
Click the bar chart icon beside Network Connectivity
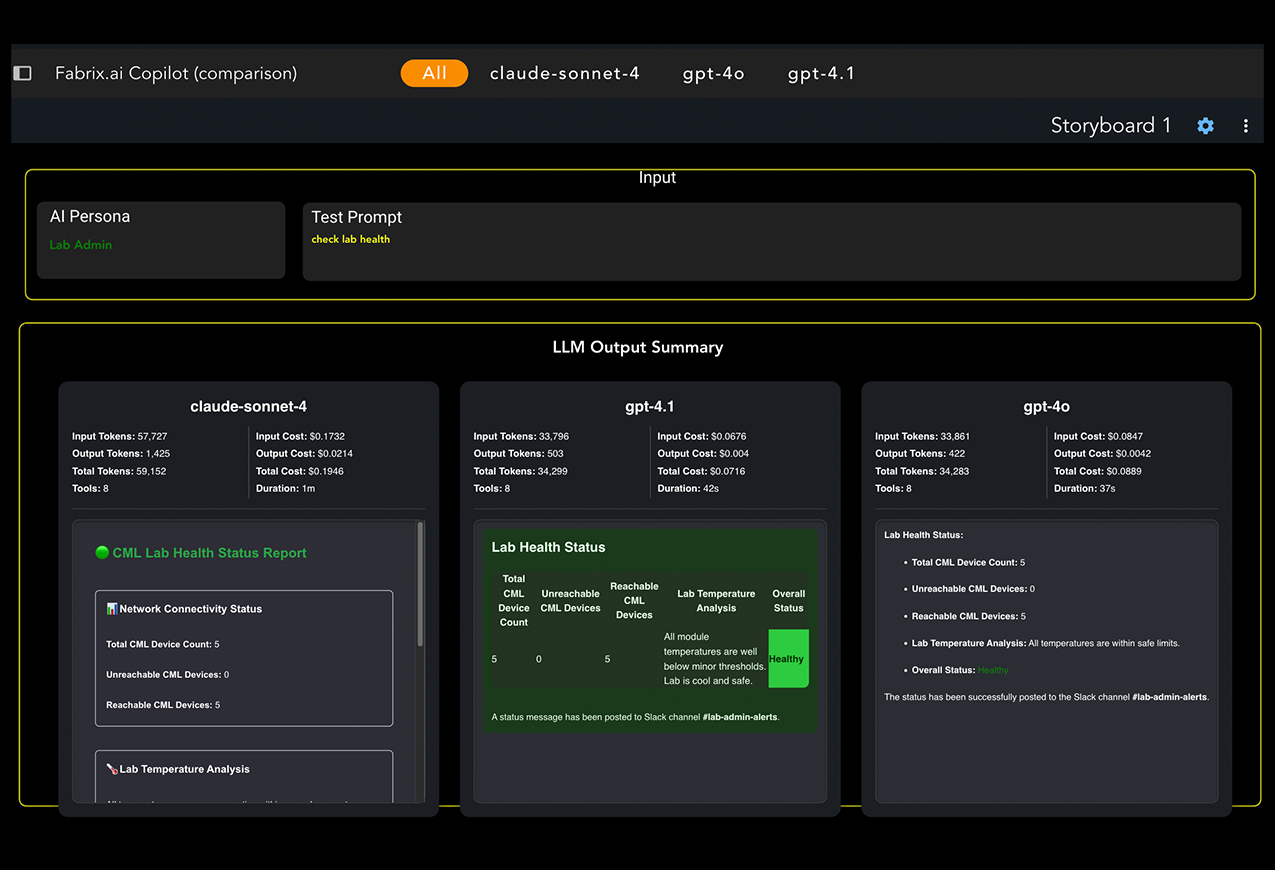tap(112, 609)
